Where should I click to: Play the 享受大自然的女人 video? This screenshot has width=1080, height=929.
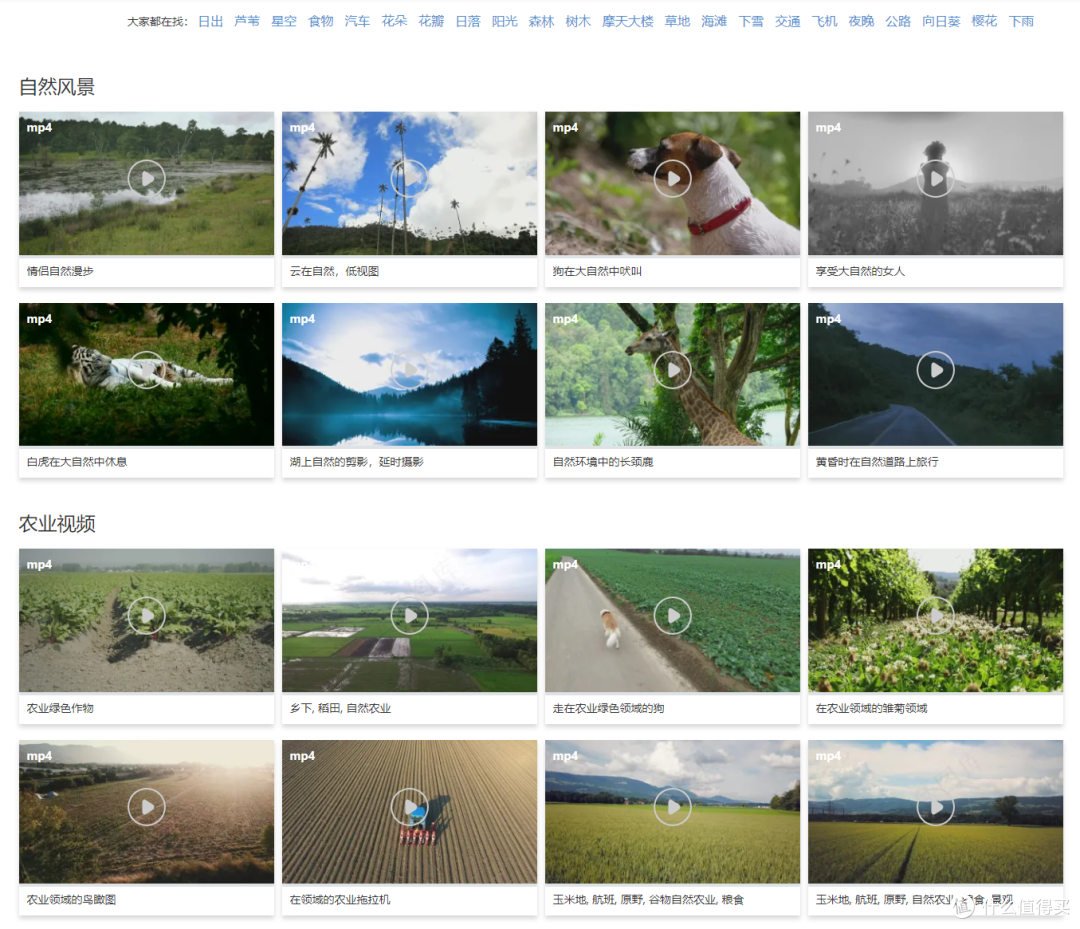936,178
